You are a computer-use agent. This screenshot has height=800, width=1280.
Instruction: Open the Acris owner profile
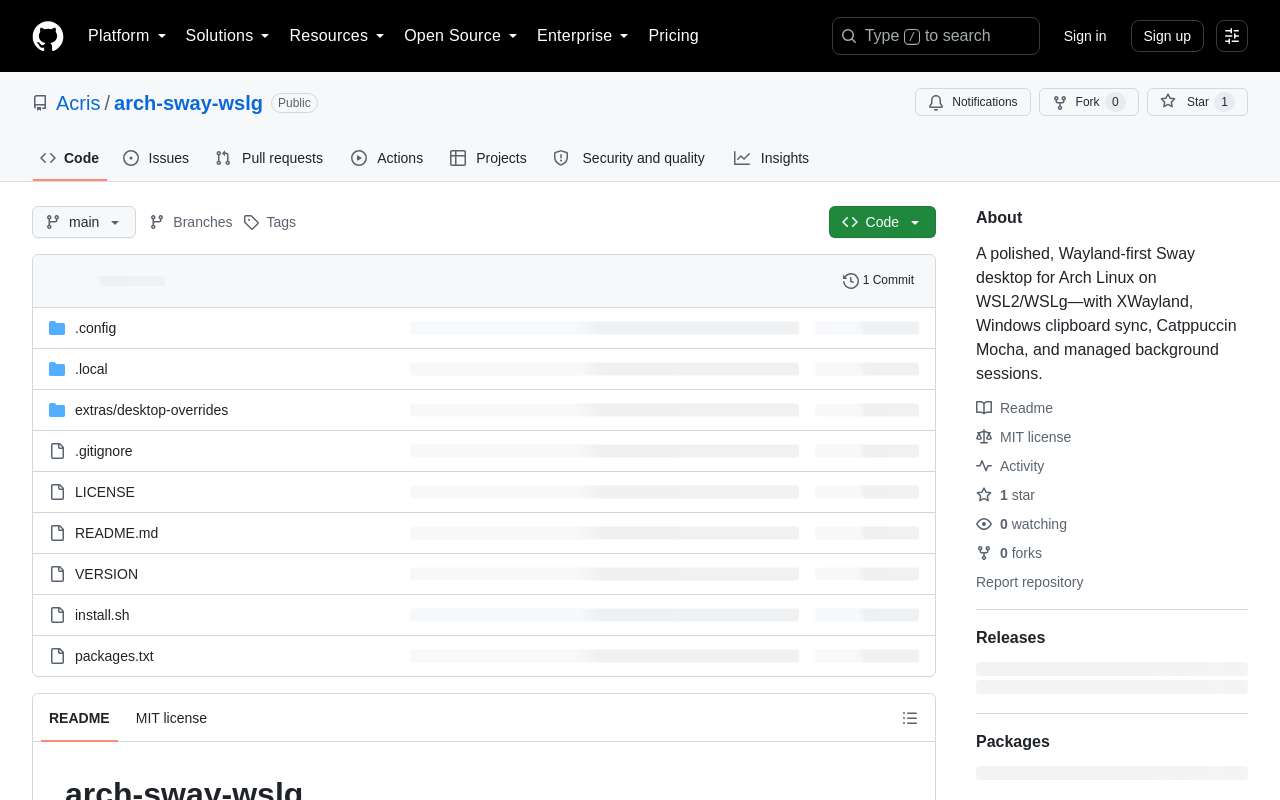[x=78, y=103]
